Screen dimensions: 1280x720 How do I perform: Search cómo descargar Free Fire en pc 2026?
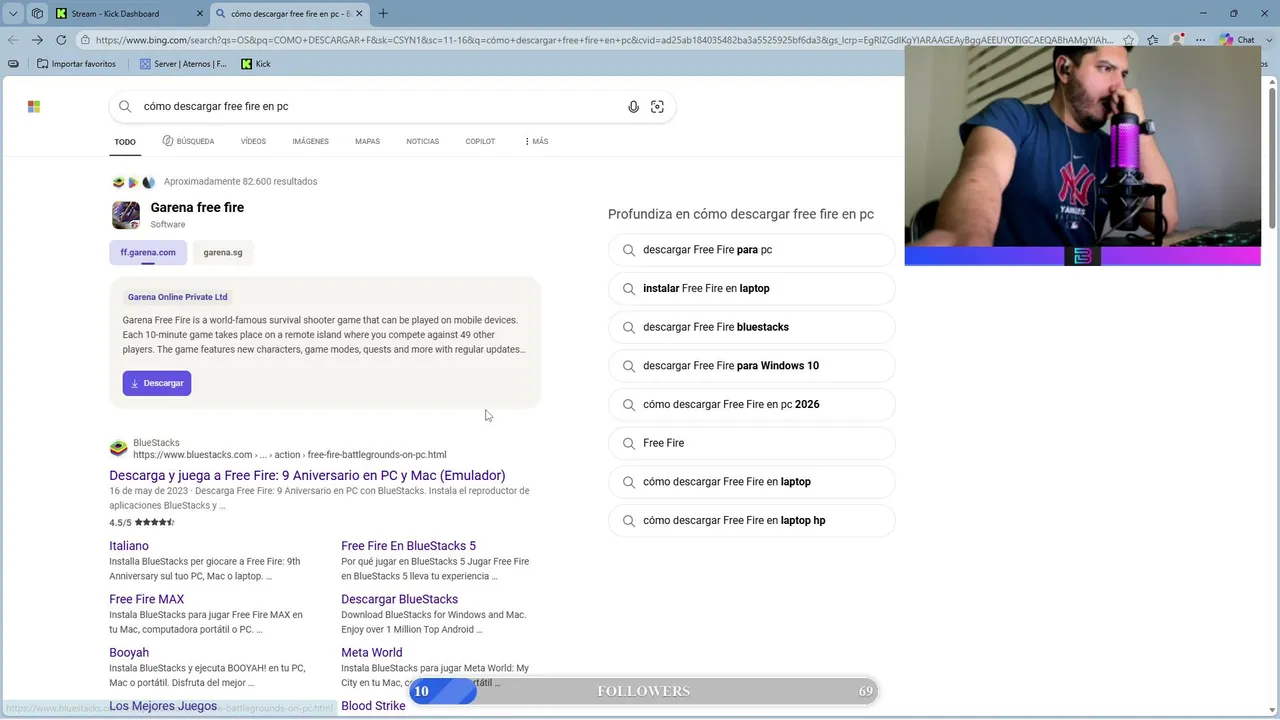click(x=751, y=404)
